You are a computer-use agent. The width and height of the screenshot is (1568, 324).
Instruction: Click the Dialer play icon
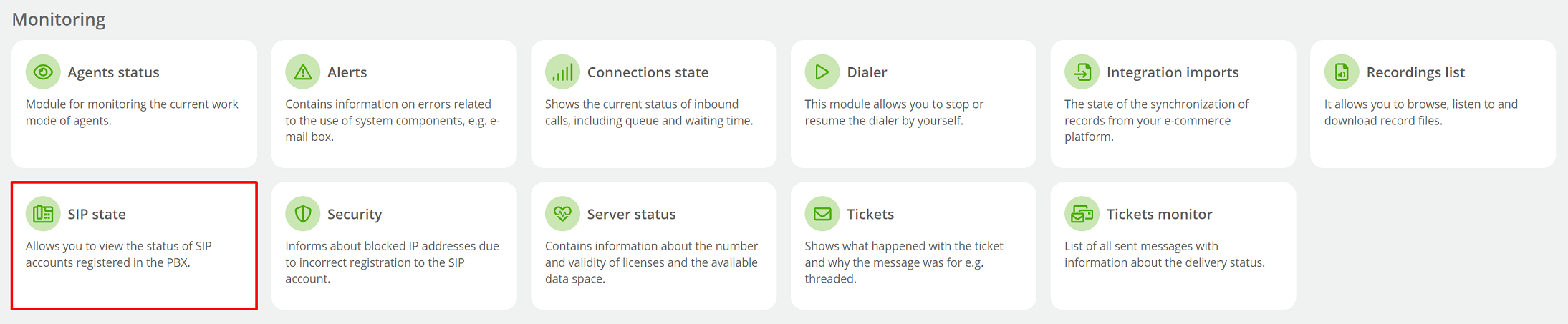point(822,72)
